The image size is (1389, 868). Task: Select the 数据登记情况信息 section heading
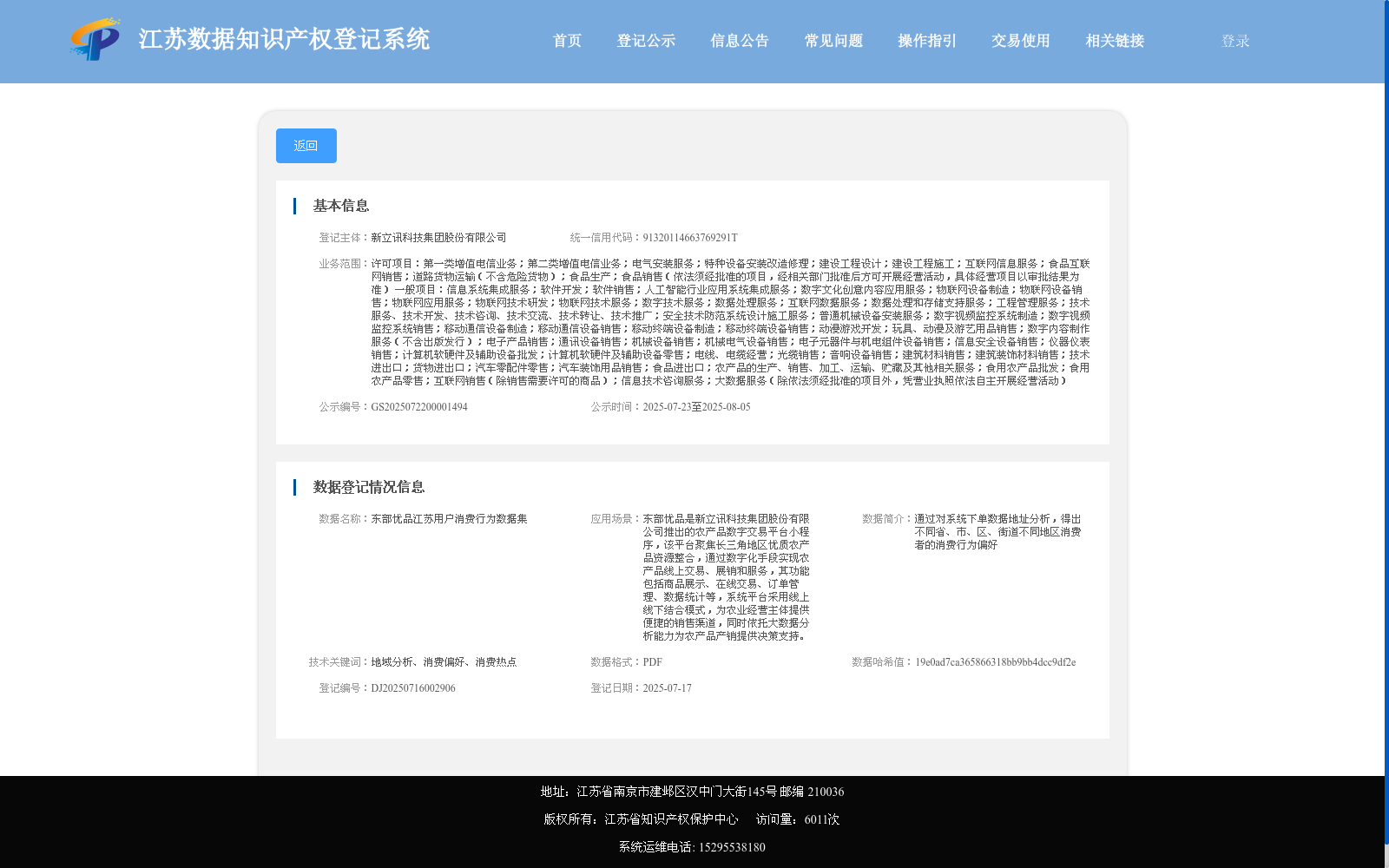click(x=369, y=487)
